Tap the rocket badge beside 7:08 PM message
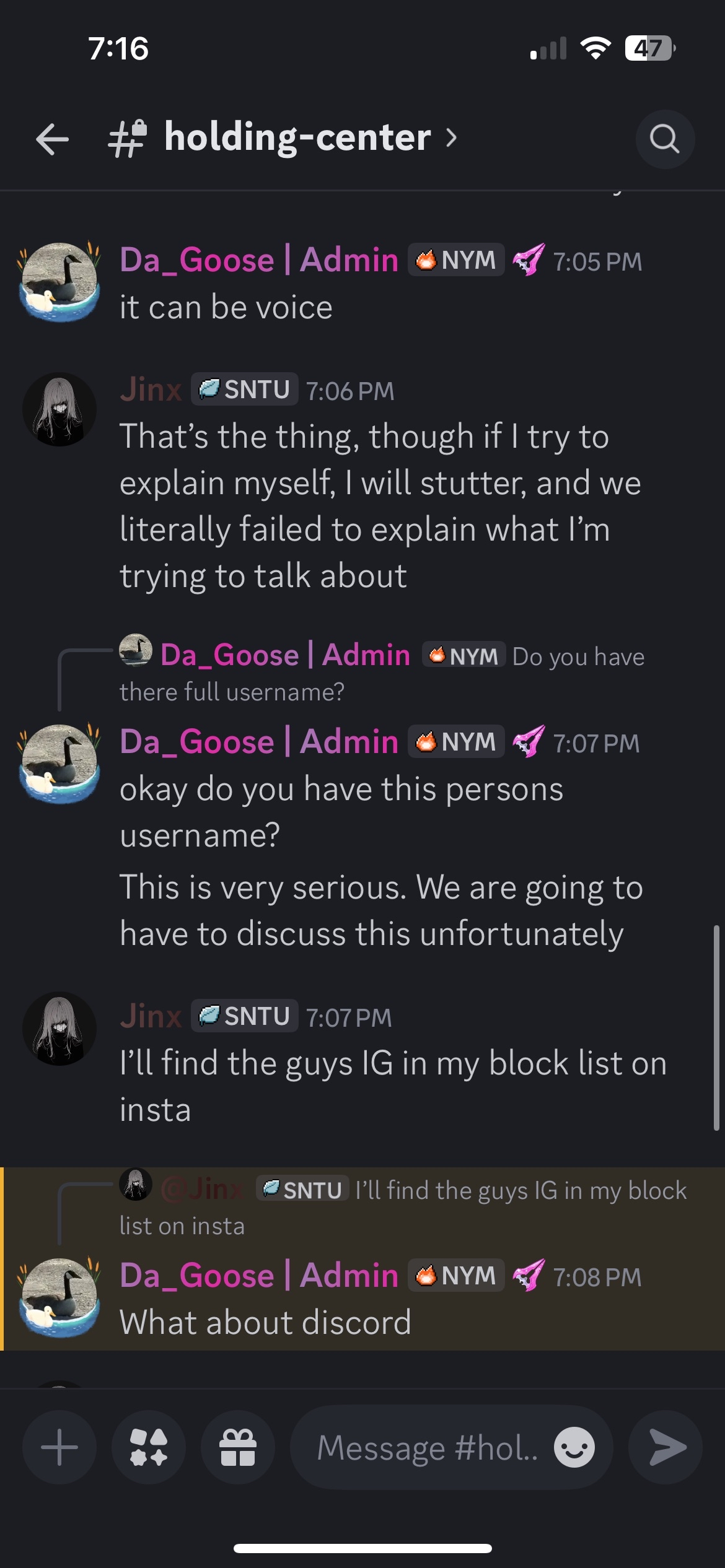The image size is (725, 1568). click(x=529, y=1276)
